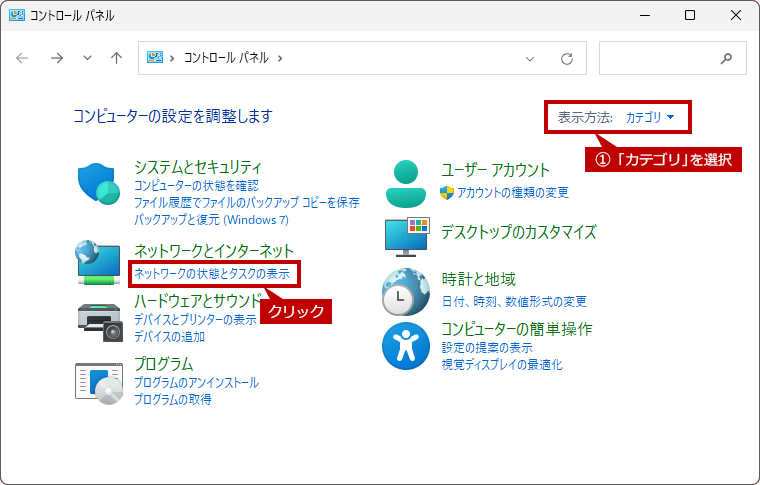Click アカウントの種類の変更 link
This screenshot has width=760, height=485.
point(512,193)
